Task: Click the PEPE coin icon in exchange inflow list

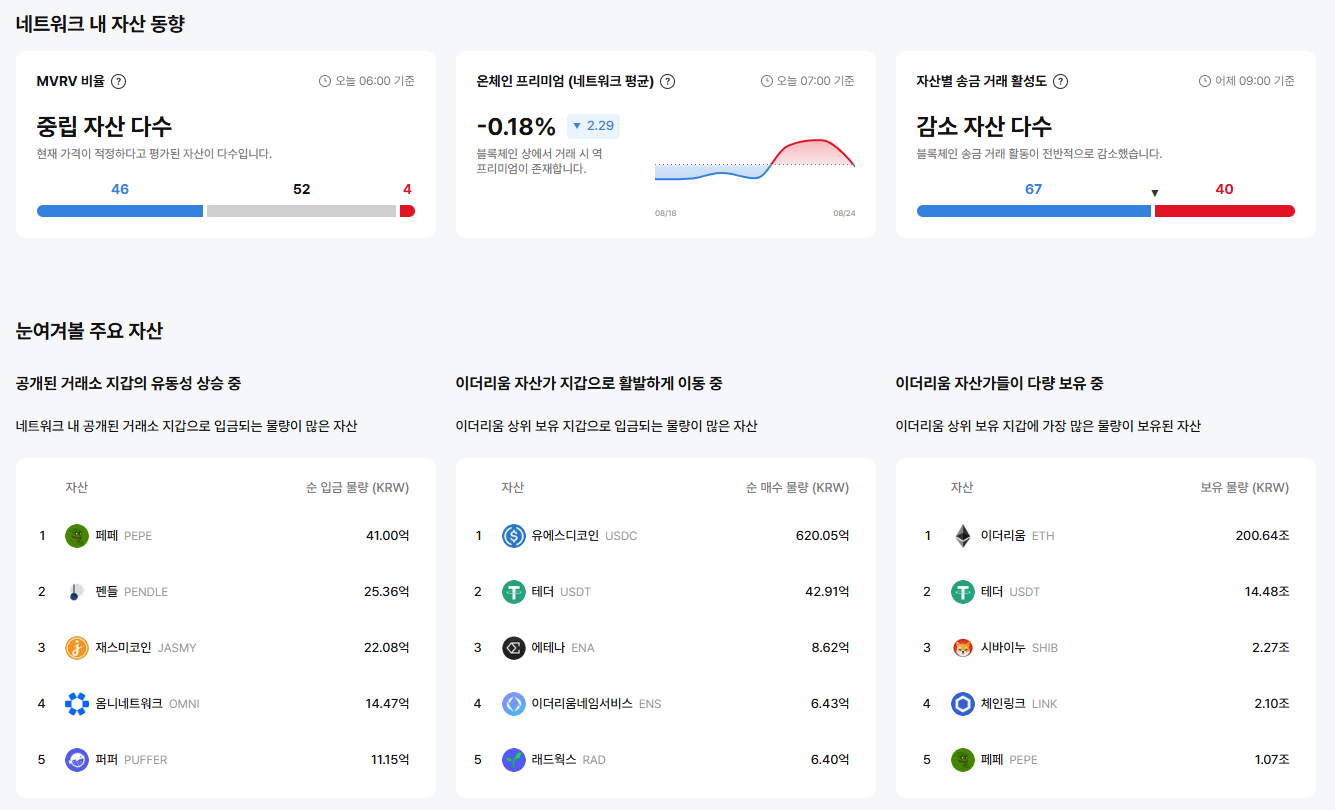Action: click(x=77, y=536)
